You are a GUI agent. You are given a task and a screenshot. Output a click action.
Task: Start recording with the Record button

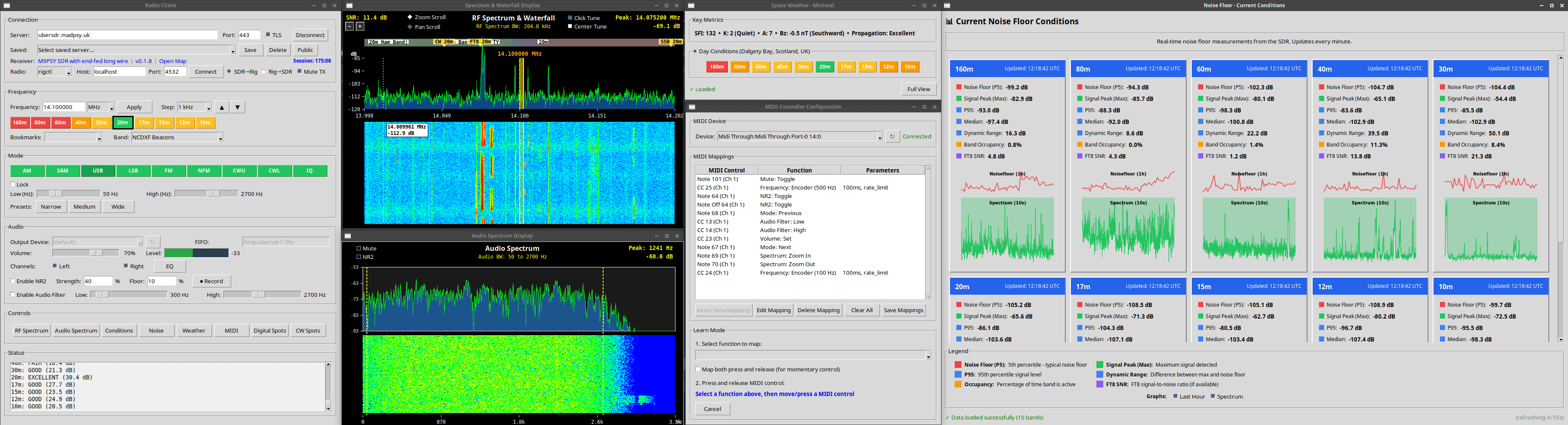[211, 281]
